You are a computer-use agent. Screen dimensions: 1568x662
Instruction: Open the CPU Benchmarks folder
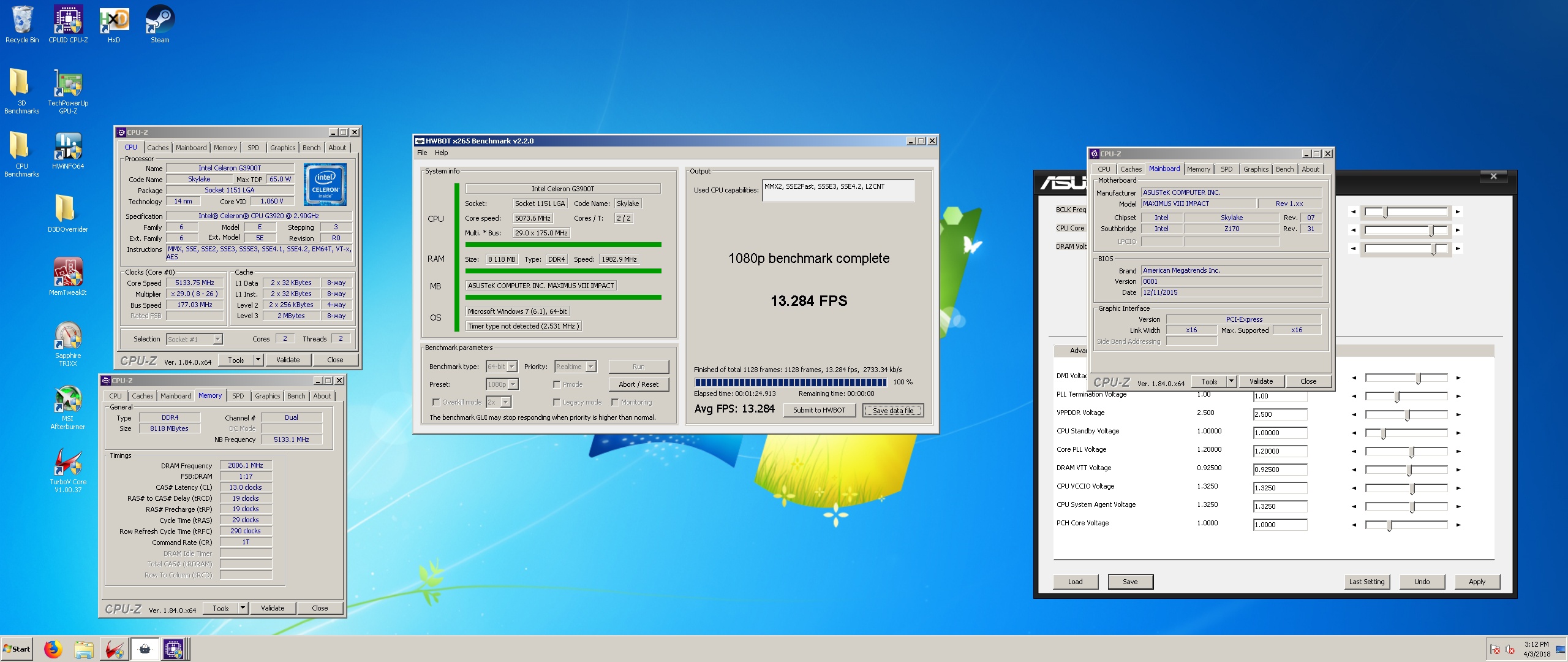tap(21, 154)
